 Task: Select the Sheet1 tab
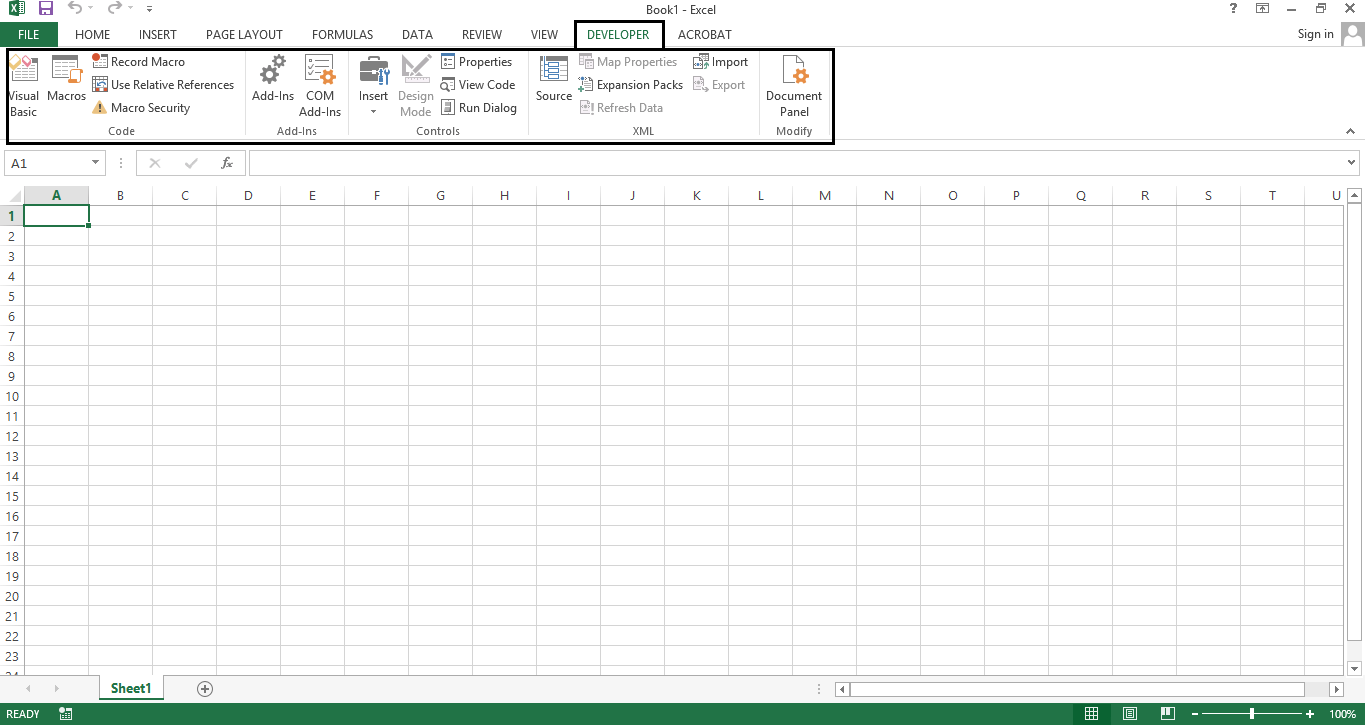point(130,688)
